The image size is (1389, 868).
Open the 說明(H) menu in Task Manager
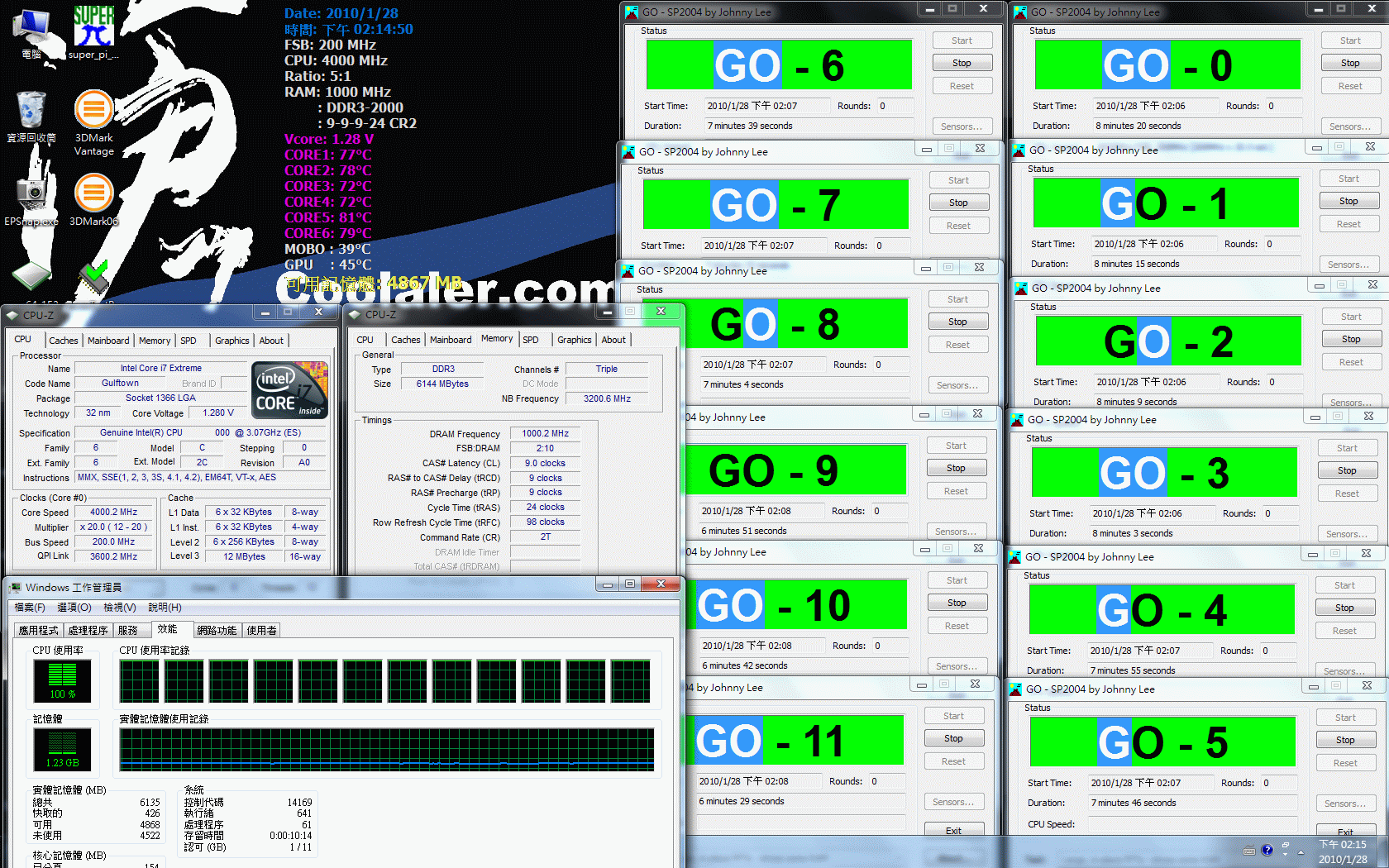[165, 608]
